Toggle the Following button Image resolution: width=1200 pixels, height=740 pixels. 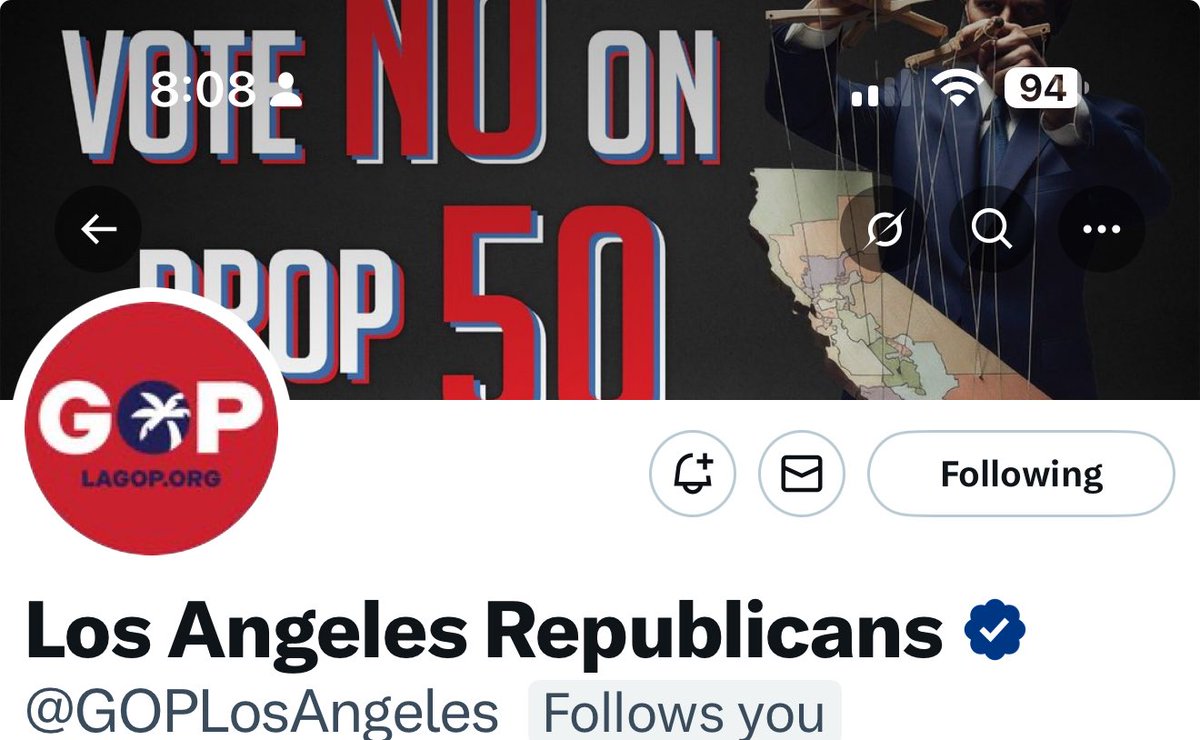coord(1021,473)
